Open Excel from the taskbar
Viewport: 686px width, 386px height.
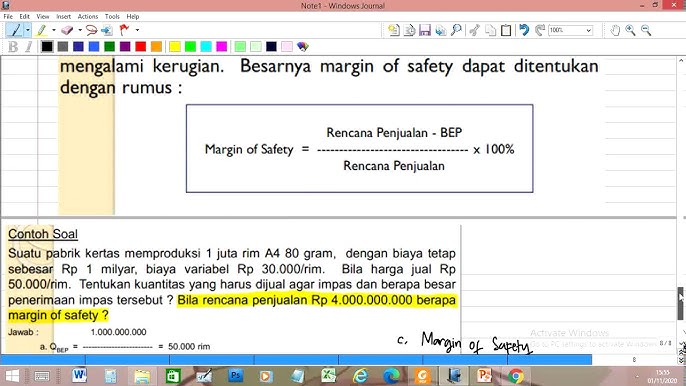click(x=329, y=376)
